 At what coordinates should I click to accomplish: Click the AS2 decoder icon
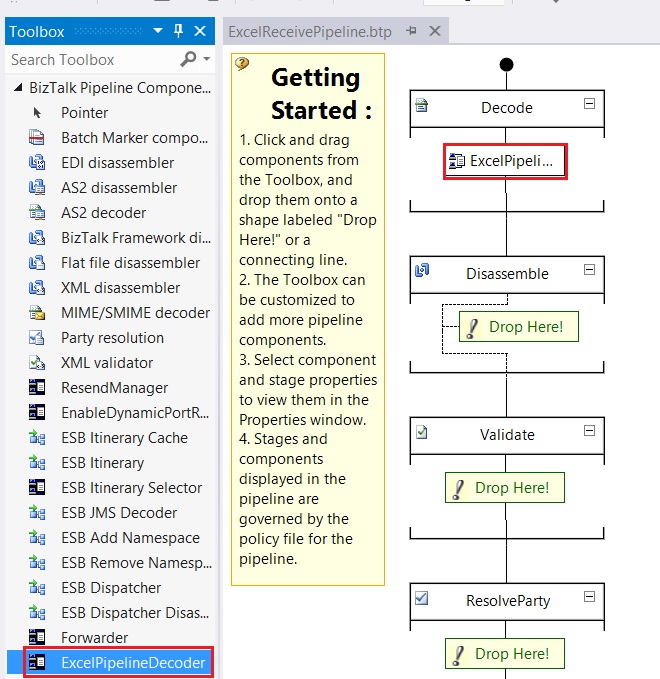click(x=37, y=213)
